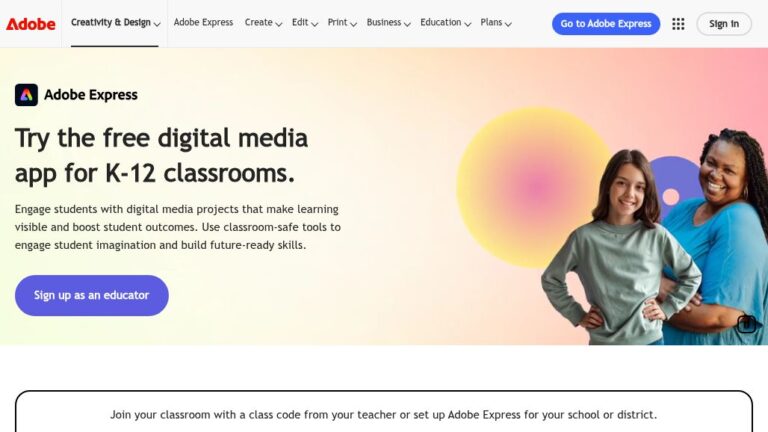Image resolution: width=768 pixels, height=432 pixels.
Task: Click the "Join your classroom with a class code" text
Action: pyautogui.click(x=384, y=415)
